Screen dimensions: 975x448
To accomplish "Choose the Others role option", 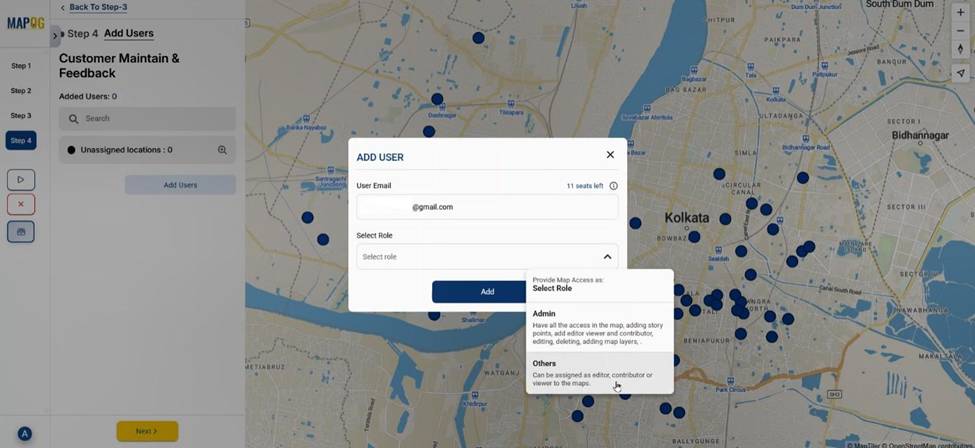I will click(x=599, y=372).
